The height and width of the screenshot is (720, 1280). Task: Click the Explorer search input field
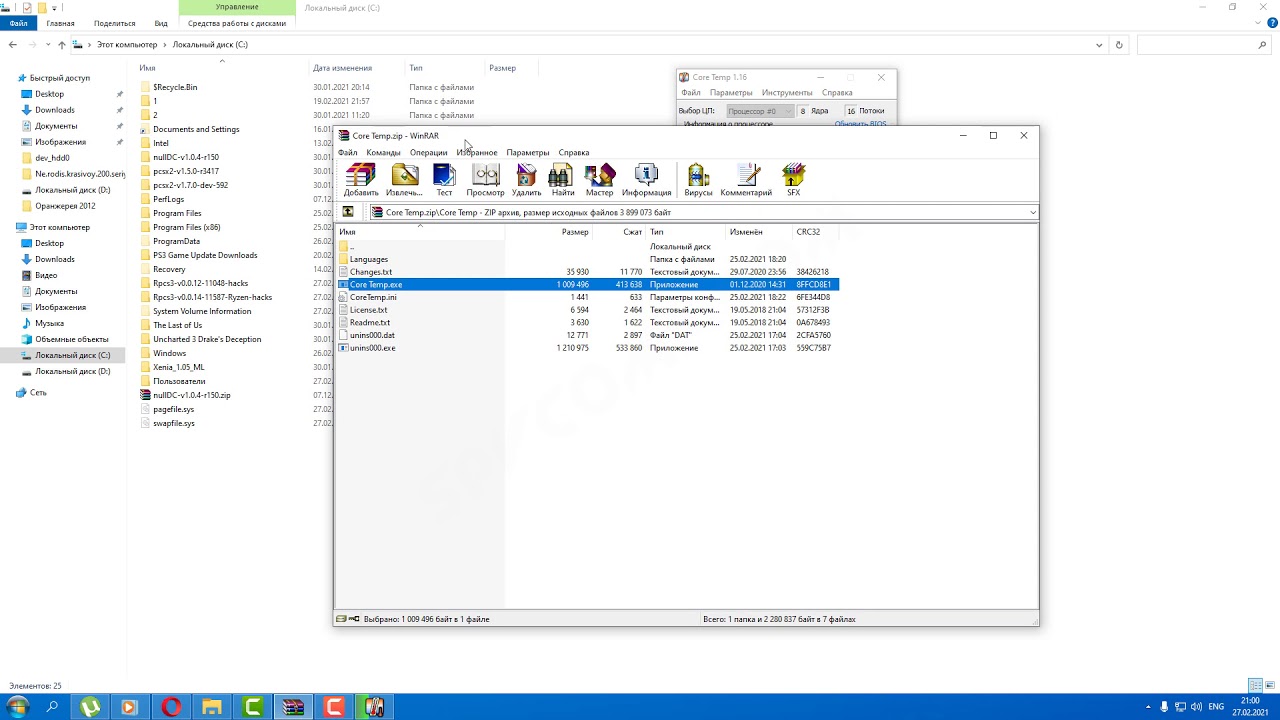[1204, 45]
